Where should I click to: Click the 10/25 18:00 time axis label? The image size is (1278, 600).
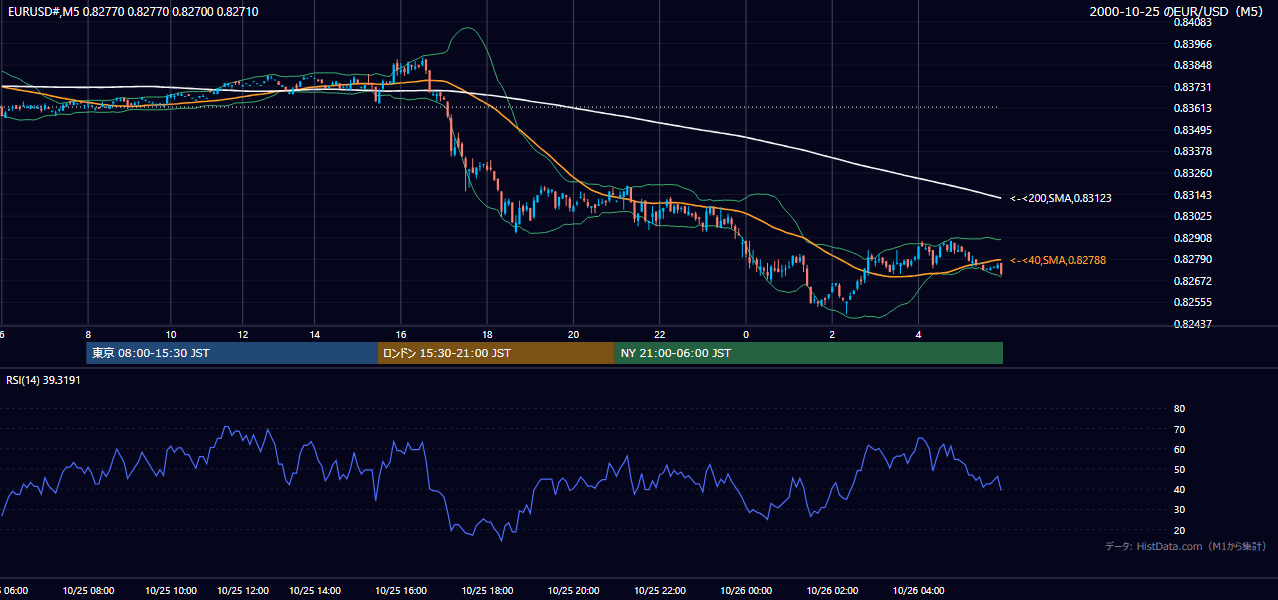click(x=487, y=591)
